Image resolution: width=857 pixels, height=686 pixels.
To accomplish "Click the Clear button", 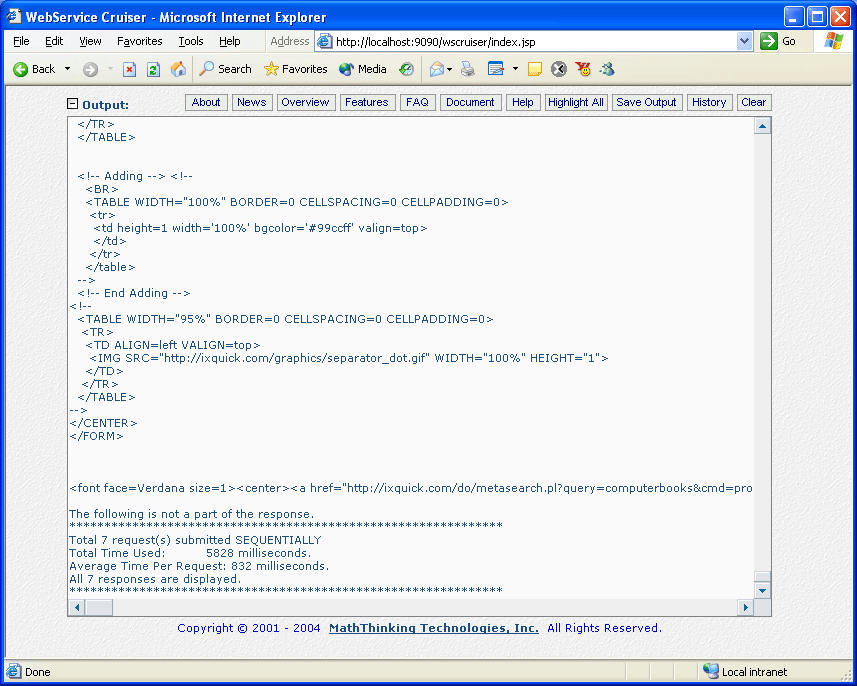I will click(753, 102).
